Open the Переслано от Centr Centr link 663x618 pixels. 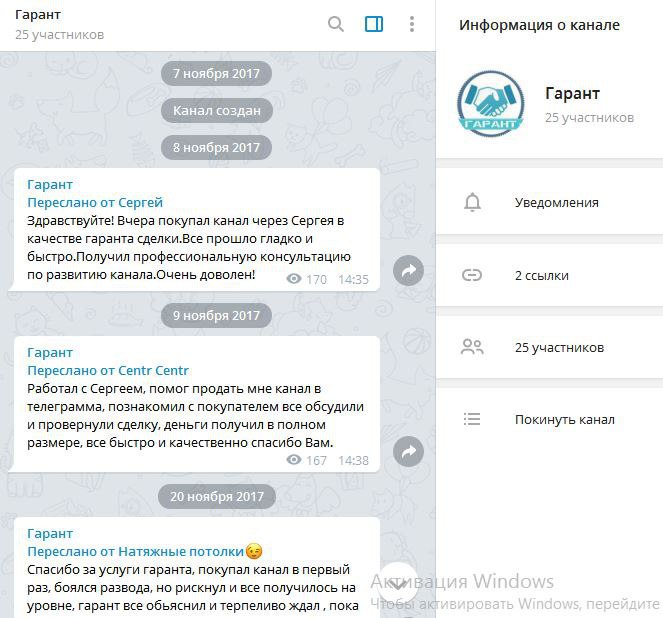[108, 371]
